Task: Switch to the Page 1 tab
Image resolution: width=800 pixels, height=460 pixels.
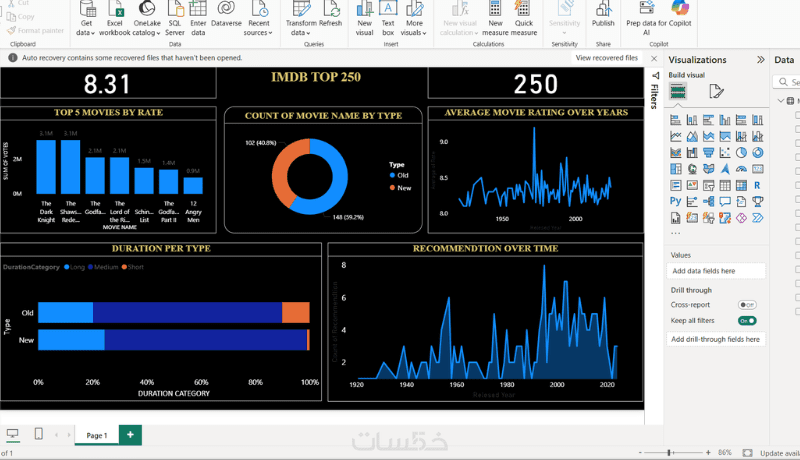Action: coord(97,435)
